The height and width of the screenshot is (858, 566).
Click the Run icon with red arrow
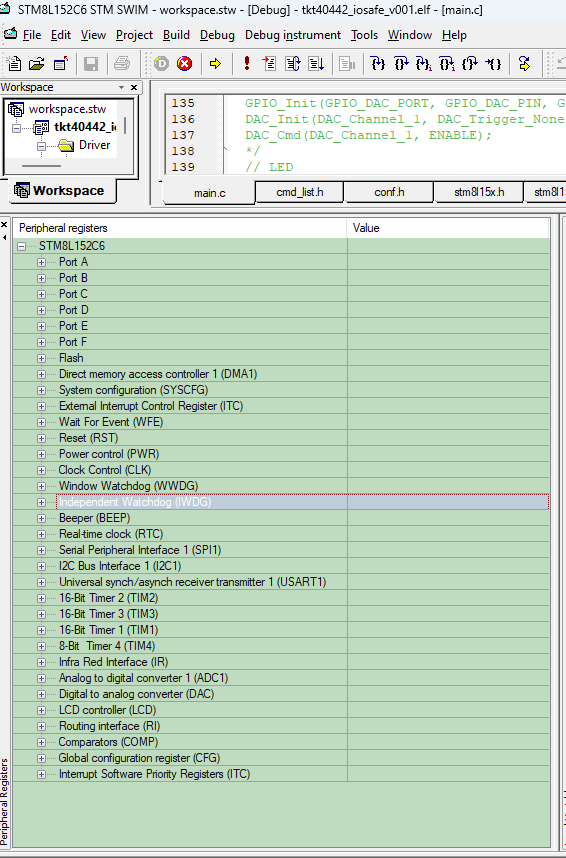pyautogui.click(x=269, y=64)
